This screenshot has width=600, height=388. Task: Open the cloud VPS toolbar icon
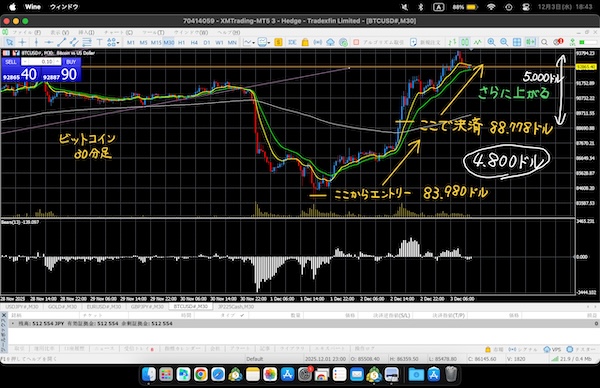click(330, 42)
